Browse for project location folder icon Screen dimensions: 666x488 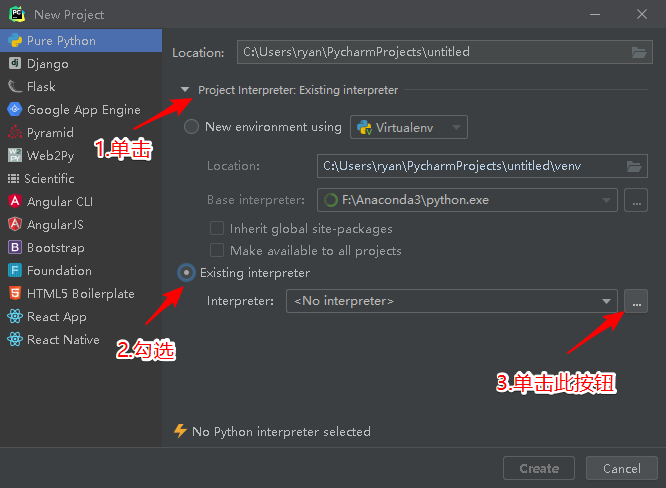pyautogui.click(x=639, y=52)
